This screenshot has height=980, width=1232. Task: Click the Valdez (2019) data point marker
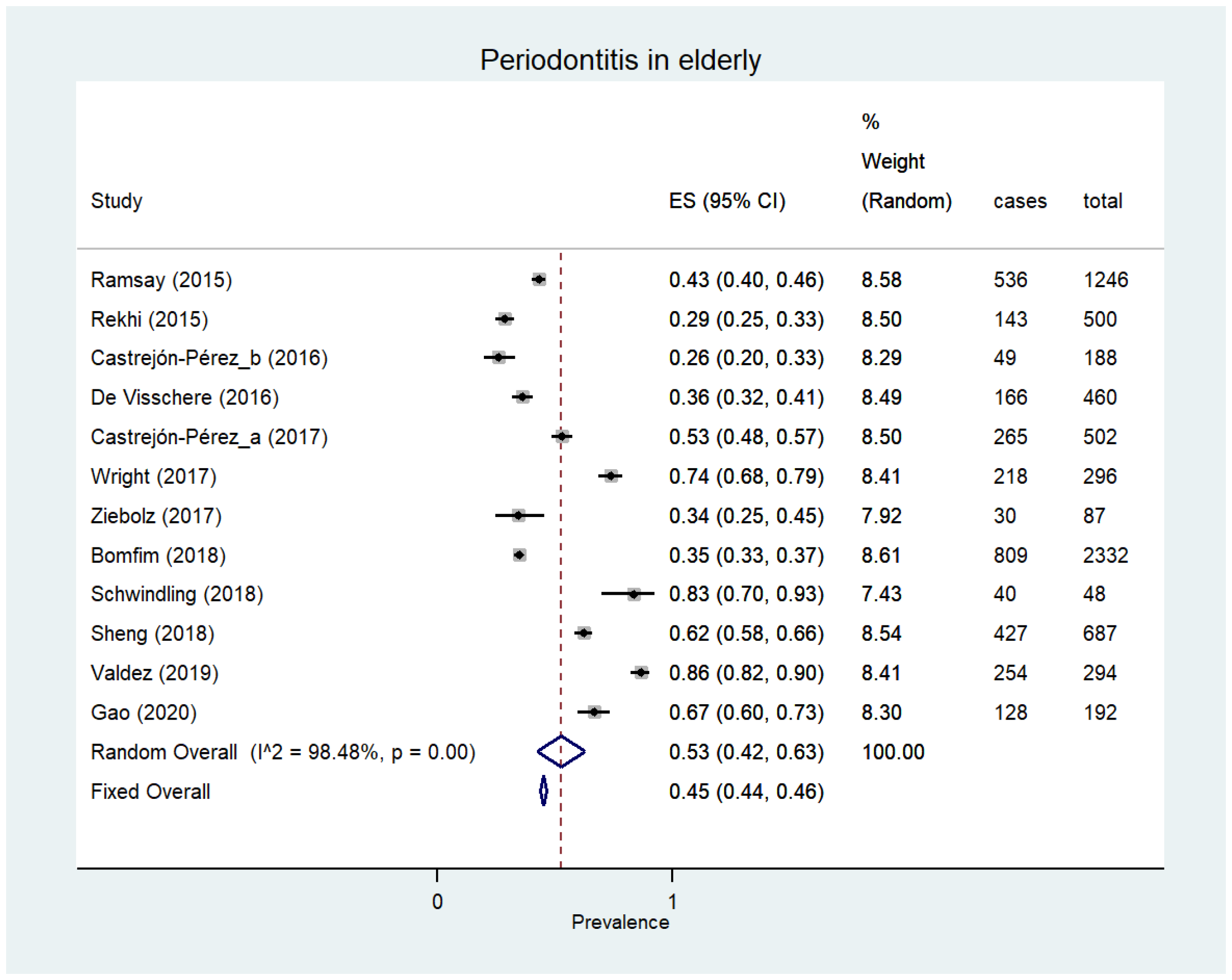pos(641,673)
